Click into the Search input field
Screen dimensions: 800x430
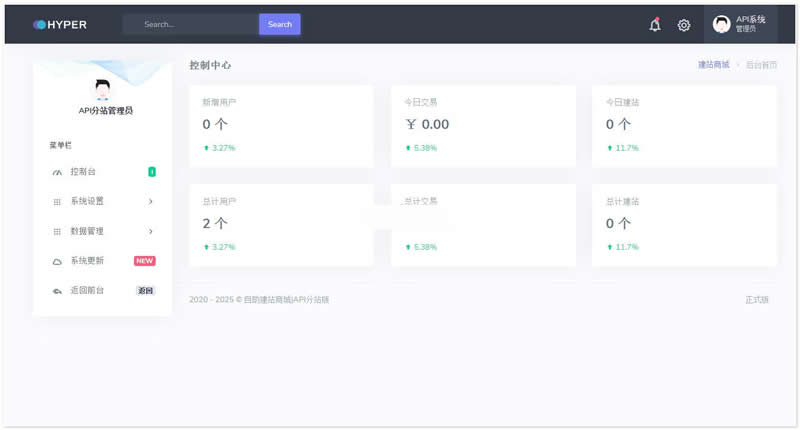pos(190,24)
